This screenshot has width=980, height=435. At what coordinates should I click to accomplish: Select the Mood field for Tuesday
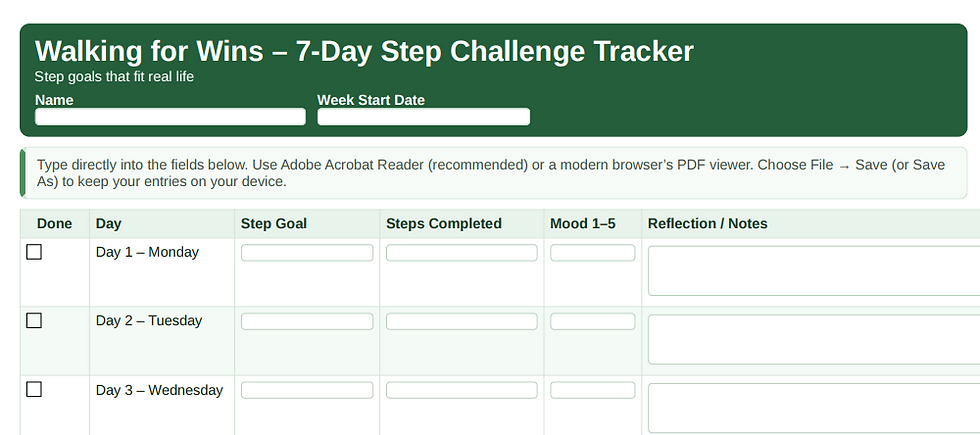[x=592, y=321]
